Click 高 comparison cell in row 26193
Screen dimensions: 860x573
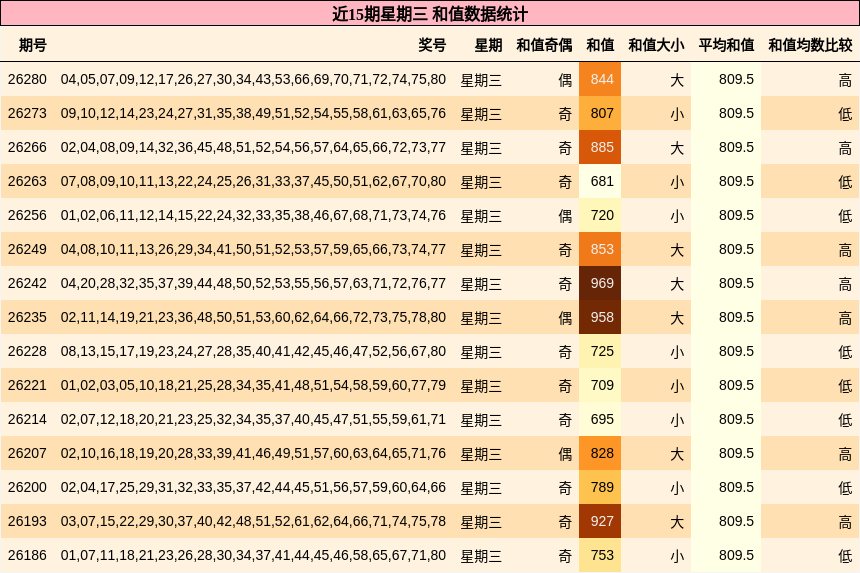point(845,522)
